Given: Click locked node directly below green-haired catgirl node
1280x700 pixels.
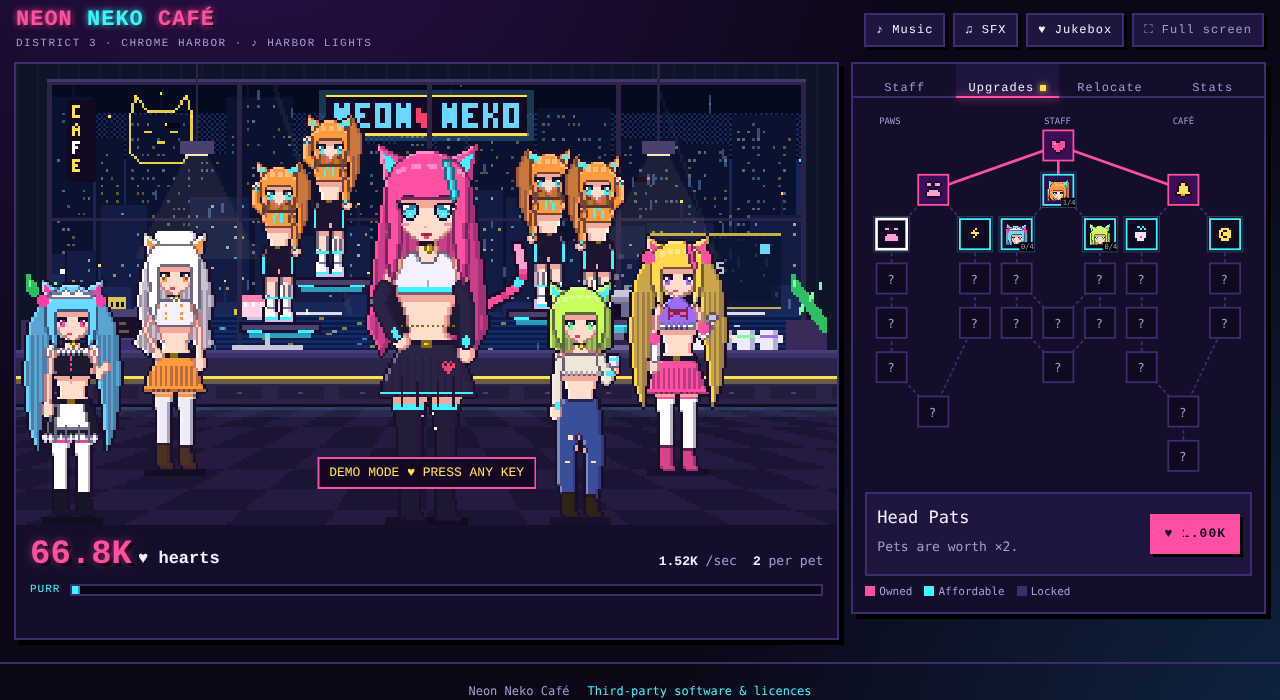Looking at the screenshot, I should (x=1100, y=278).
